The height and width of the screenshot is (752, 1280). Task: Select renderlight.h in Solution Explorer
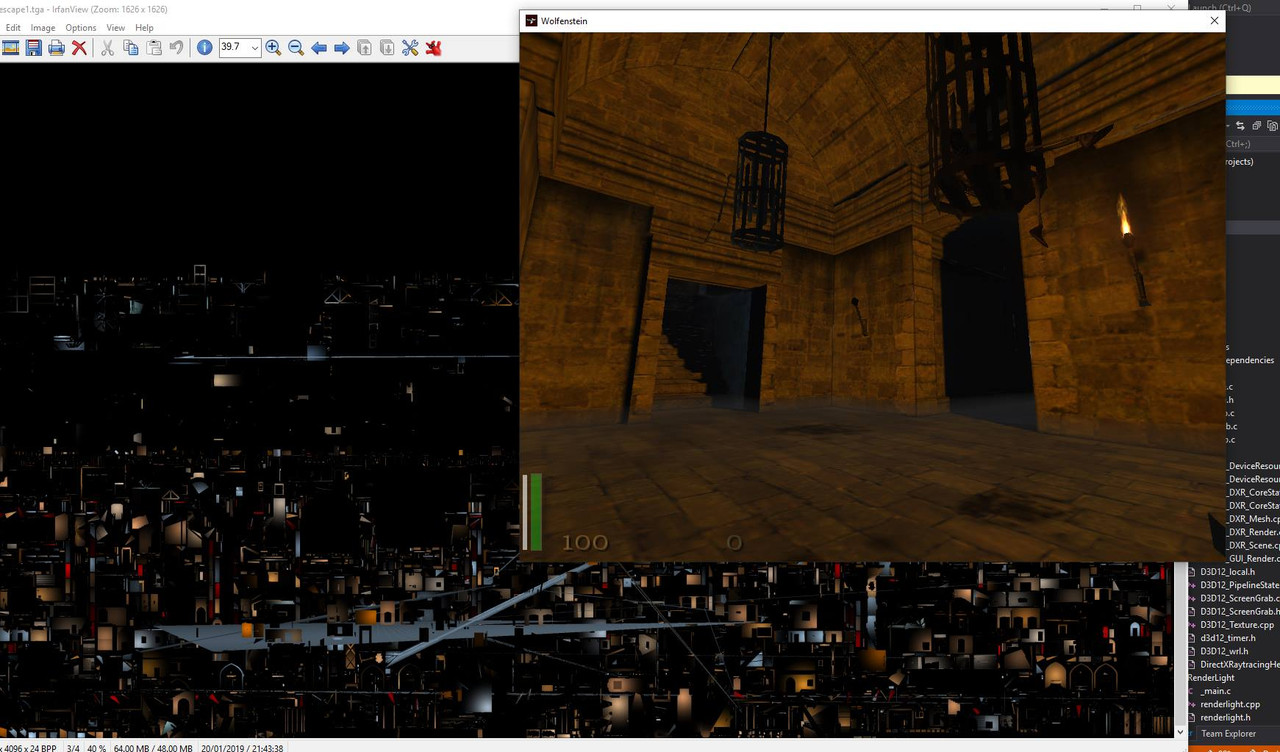tap(1225, 717)
